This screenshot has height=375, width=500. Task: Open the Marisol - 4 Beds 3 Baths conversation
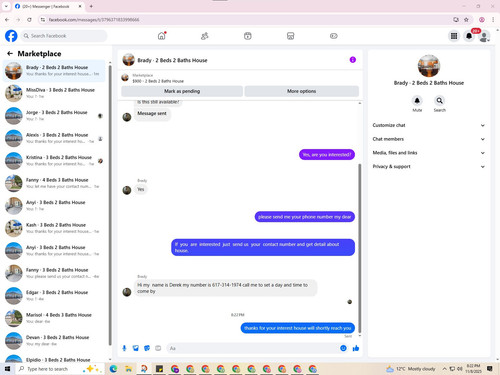pos(54,318)
